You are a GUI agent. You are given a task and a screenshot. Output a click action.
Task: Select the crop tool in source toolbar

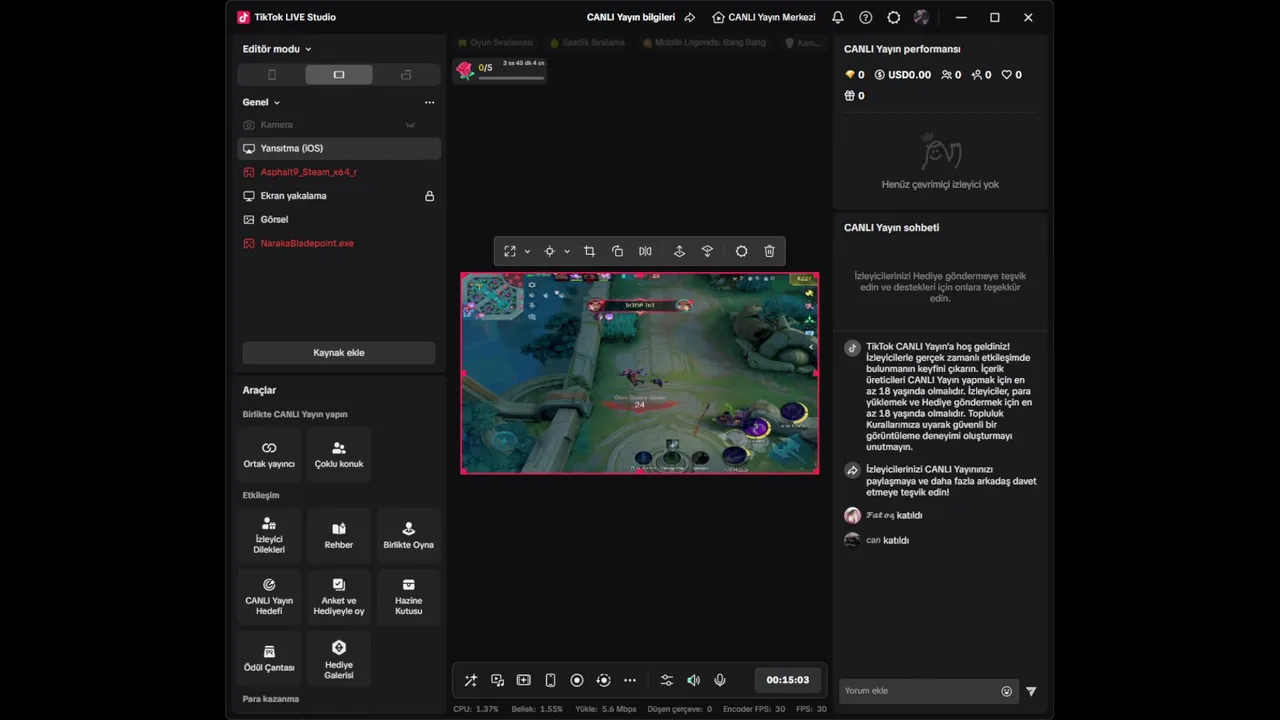[x=589, y=251]
